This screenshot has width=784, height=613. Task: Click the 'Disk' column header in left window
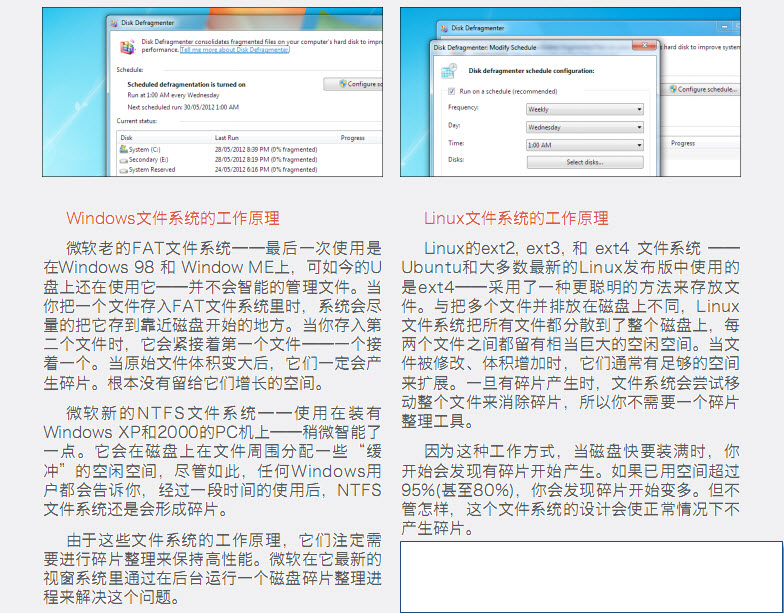pos(126,138)
